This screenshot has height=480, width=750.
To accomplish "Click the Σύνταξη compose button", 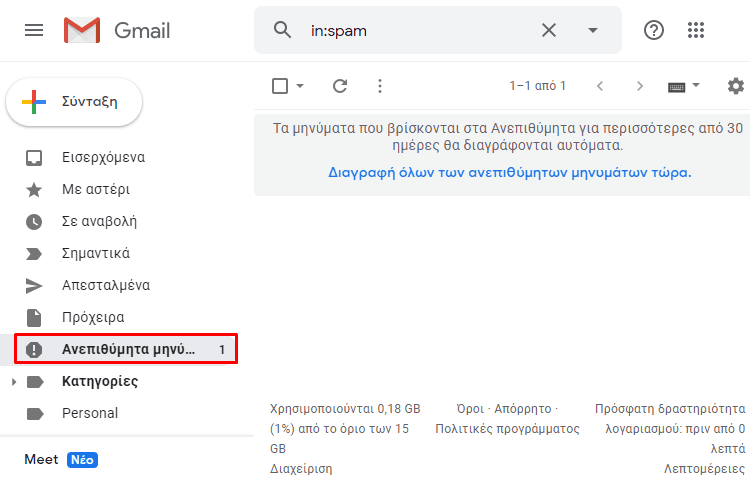I will click(74, 102).
